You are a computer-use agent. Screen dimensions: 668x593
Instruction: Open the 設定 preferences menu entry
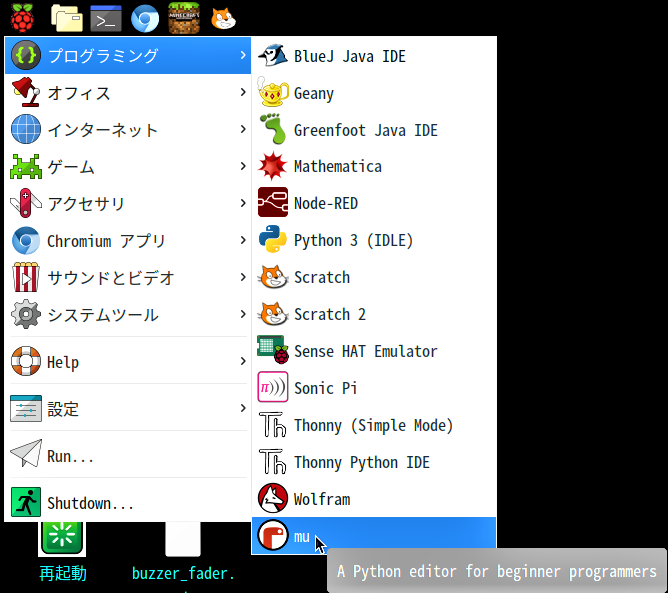[x=128, y=408]
